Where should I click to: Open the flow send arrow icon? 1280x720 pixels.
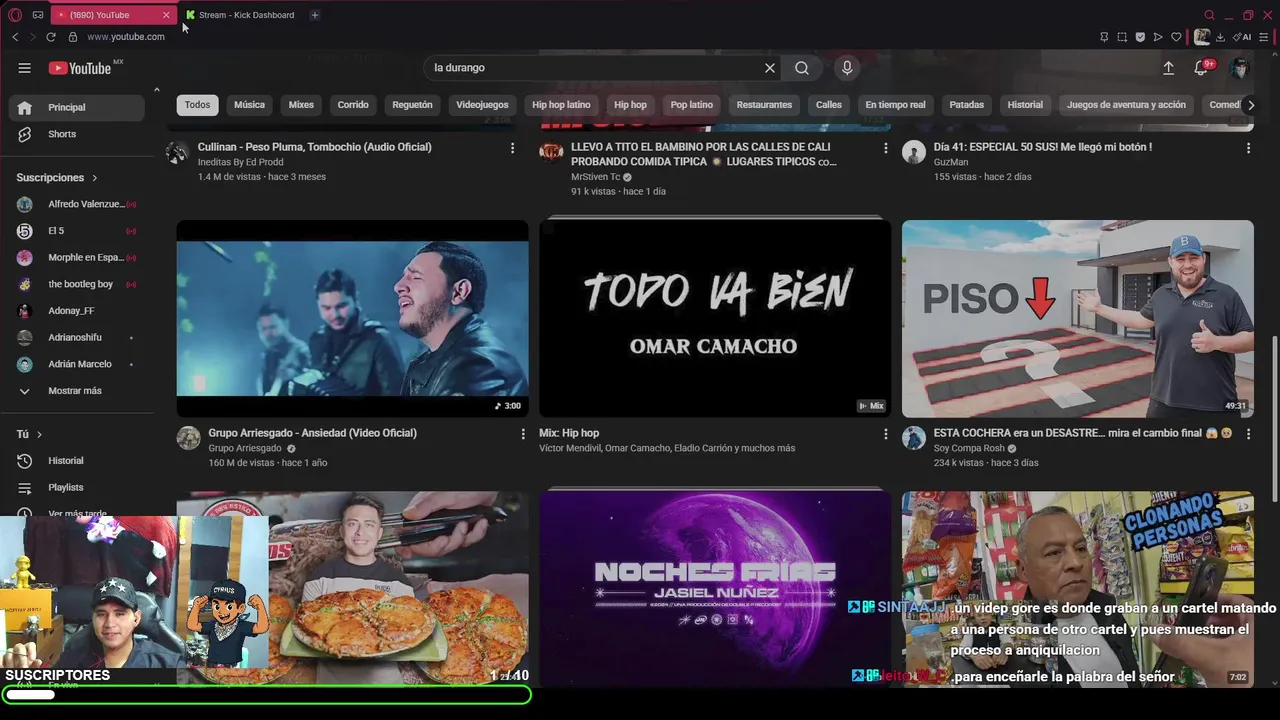(1158, 37)
